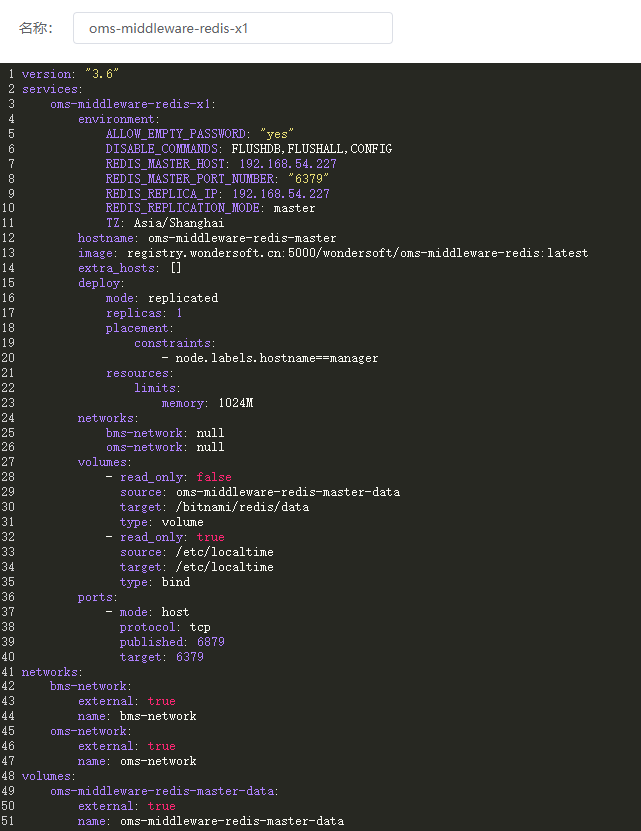Click the node.labels.hostname==manager constraint

point(276,358)
